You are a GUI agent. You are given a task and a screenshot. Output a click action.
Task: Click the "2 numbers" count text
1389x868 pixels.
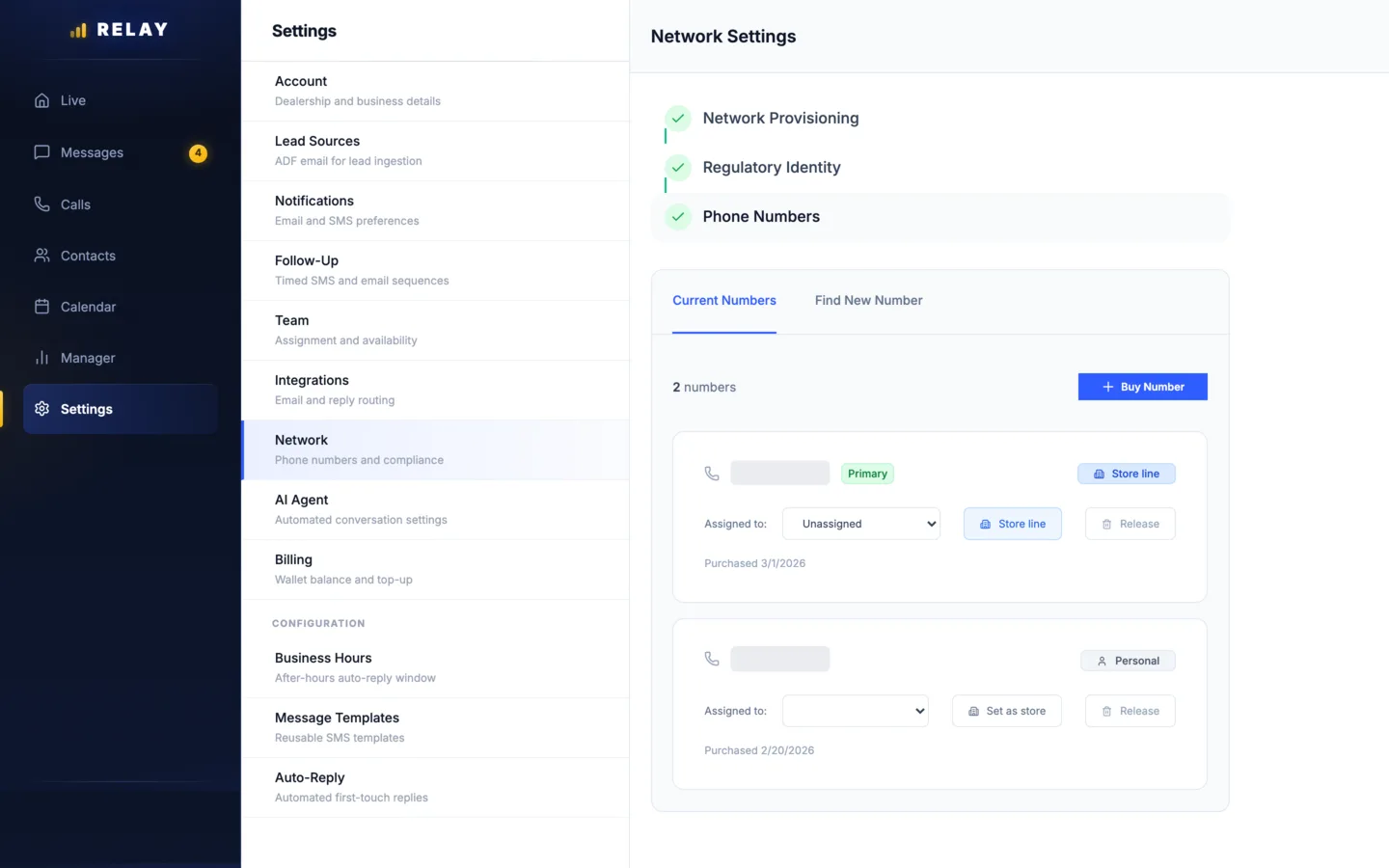point(704,387)
